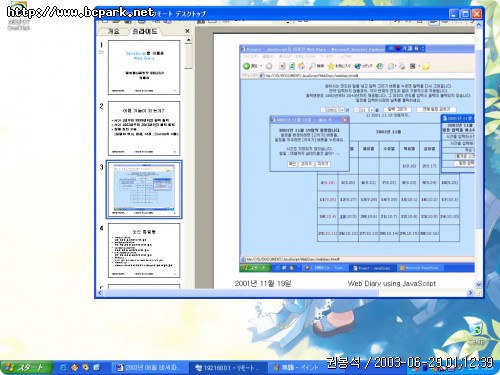
Task: Minimize the remote desktop window
Action: 454,14
